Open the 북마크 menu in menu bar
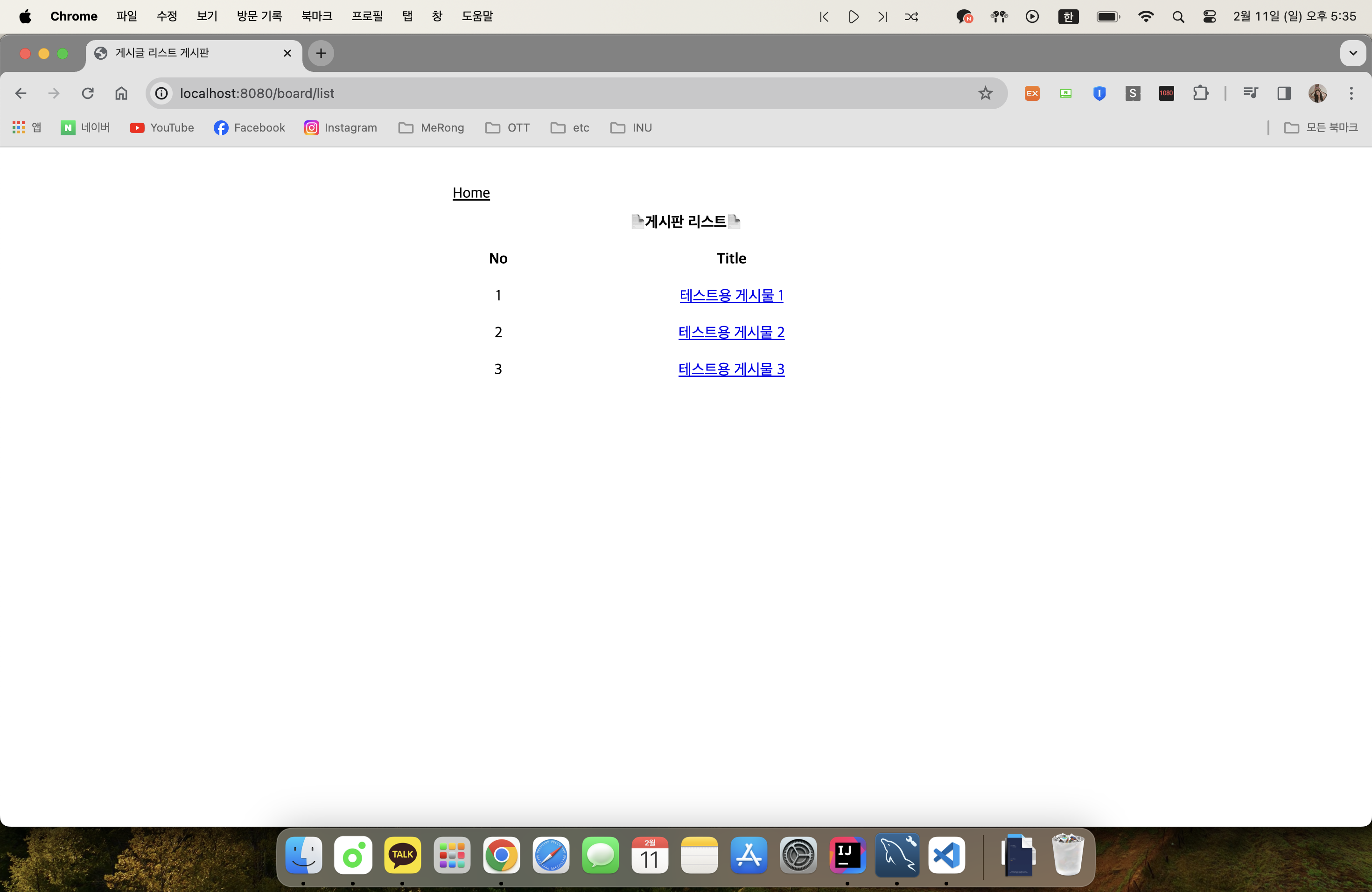The image size is (1372, 892). 316,16
